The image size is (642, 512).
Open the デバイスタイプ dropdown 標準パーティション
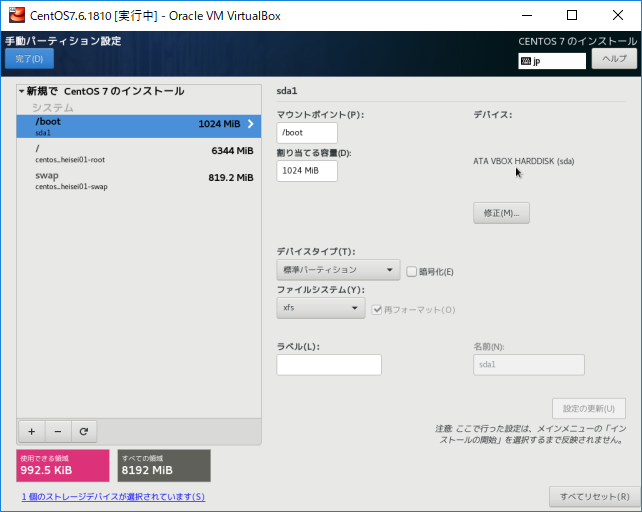(x=338, y=270)
